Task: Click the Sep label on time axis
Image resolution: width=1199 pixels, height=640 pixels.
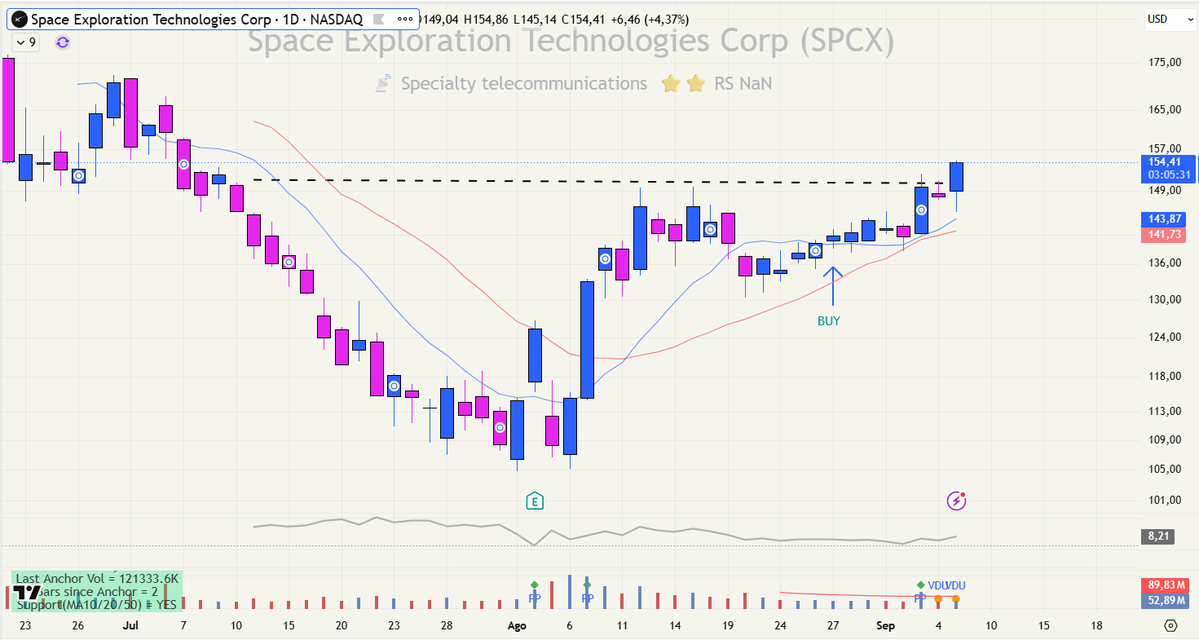Action: (885, 625)
